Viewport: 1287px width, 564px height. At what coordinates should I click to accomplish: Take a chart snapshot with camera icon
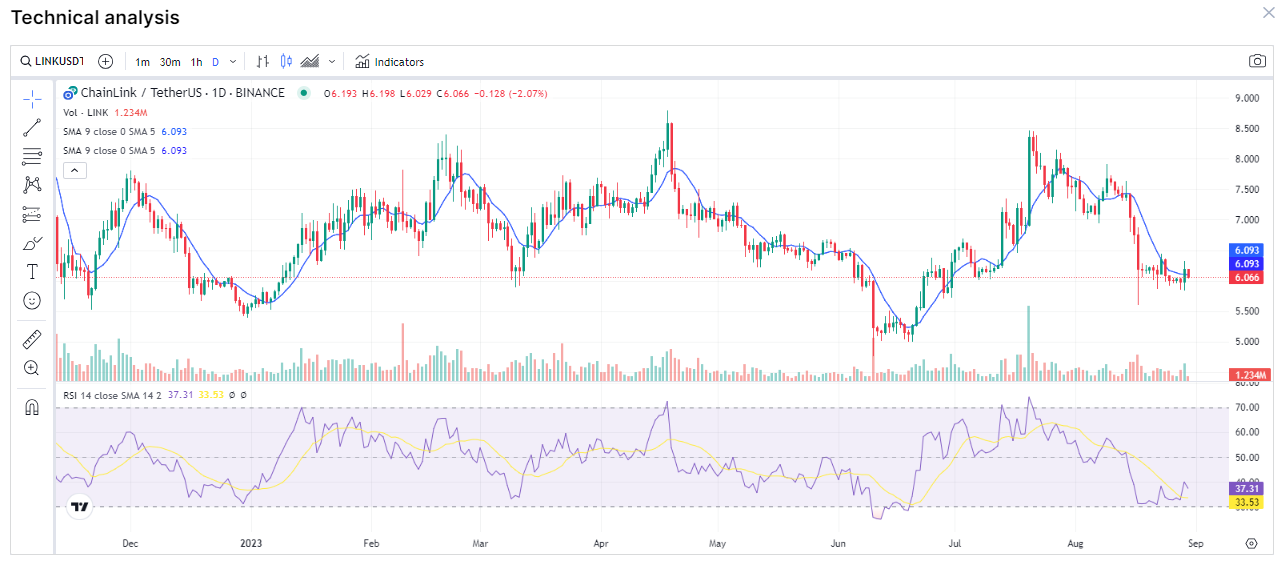click(1257, 61)
